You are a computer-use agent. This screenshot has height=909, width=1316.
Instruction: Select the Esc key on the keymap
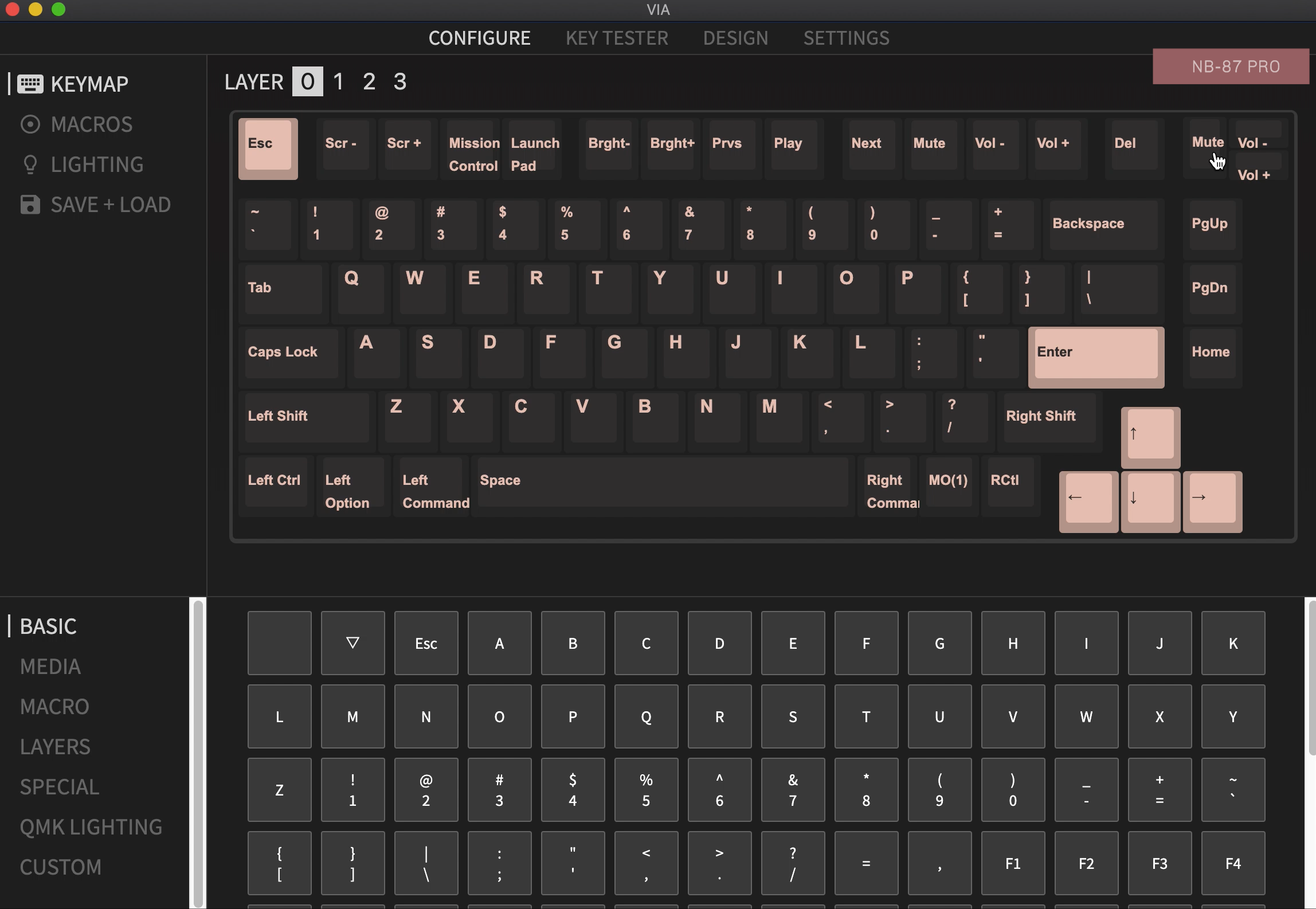267,148
